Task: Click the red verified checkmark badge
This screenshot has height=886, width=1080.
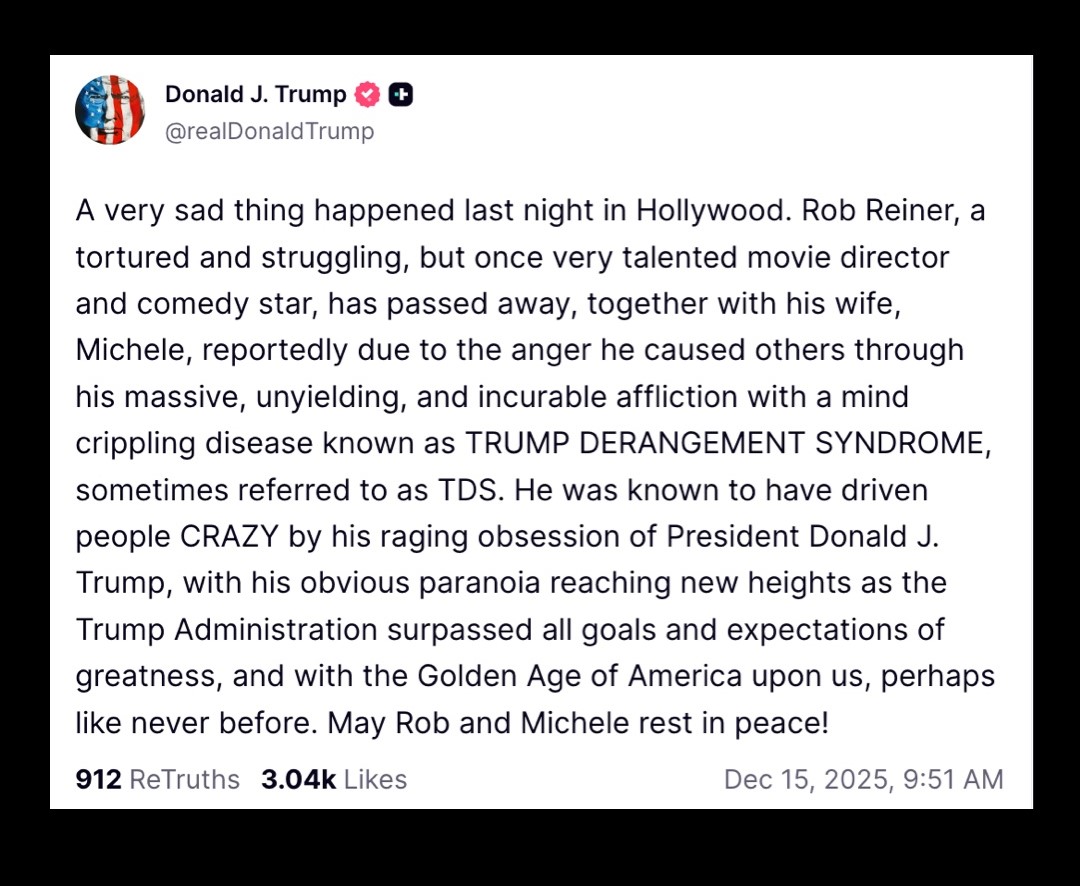Action: pos(368,95)
